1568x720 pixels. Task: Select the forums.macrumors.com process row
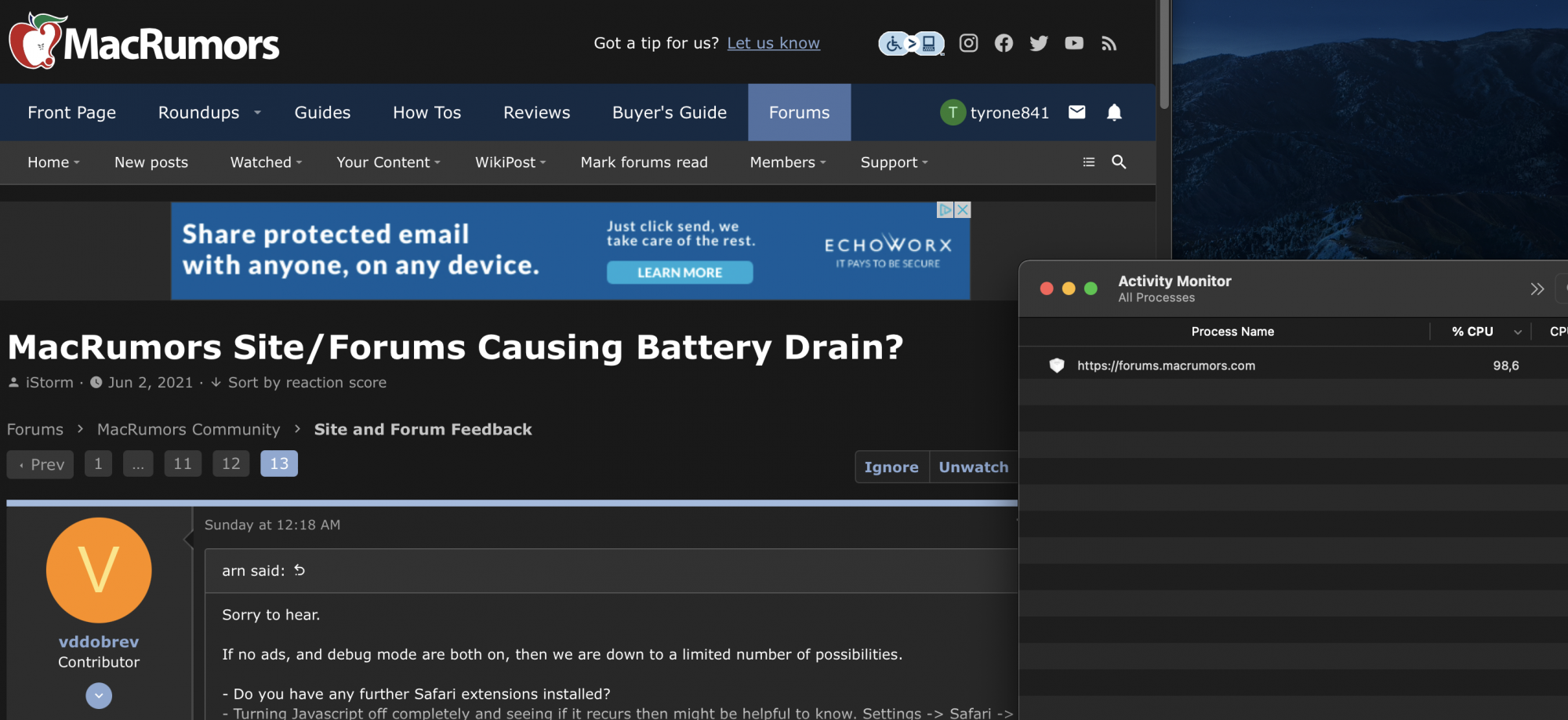(1294, 365)
